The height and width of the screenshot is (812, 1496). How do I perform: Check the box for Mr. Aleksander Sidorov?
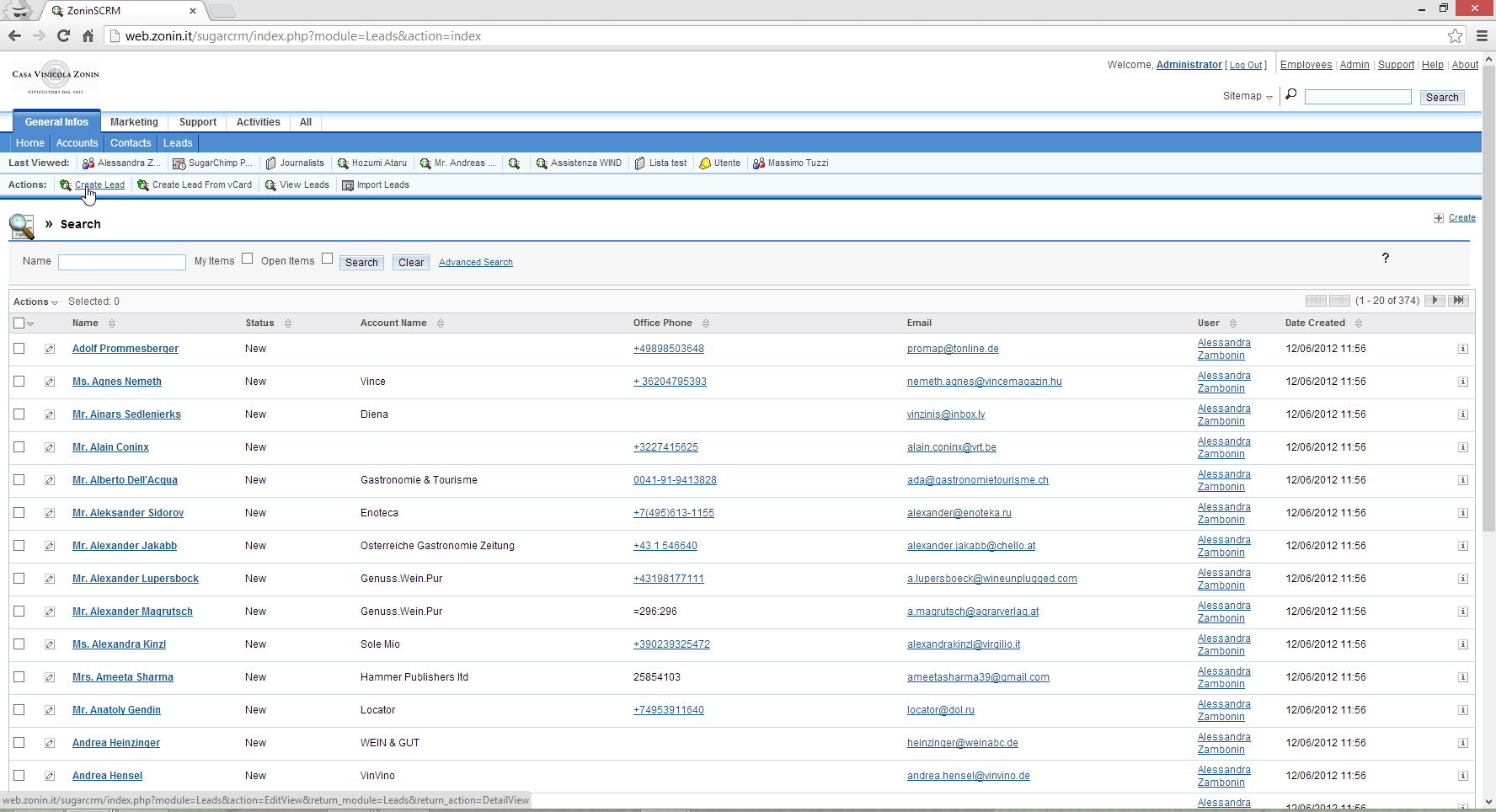coord(19,512)
